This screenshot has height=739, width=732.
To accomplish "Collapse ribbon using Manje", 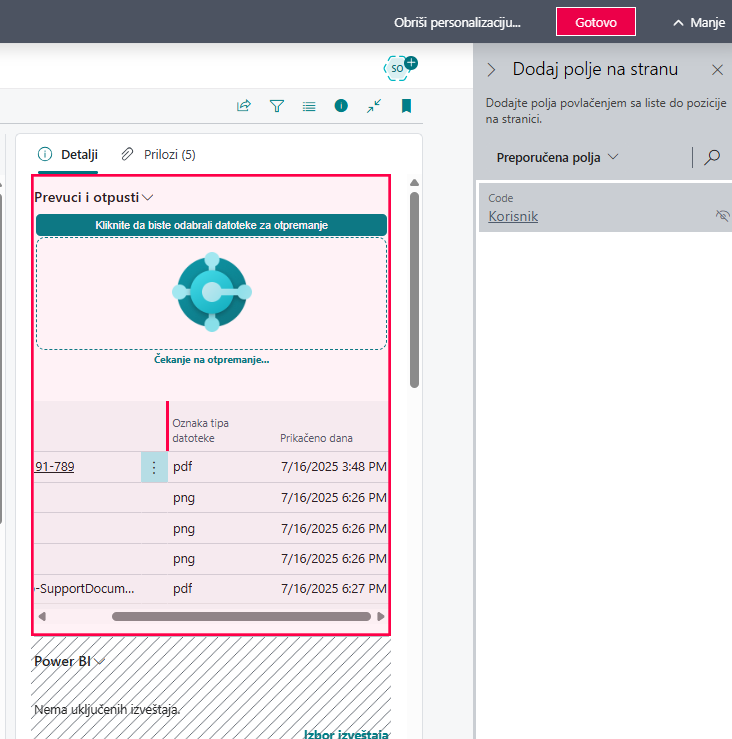I will 698,22.
